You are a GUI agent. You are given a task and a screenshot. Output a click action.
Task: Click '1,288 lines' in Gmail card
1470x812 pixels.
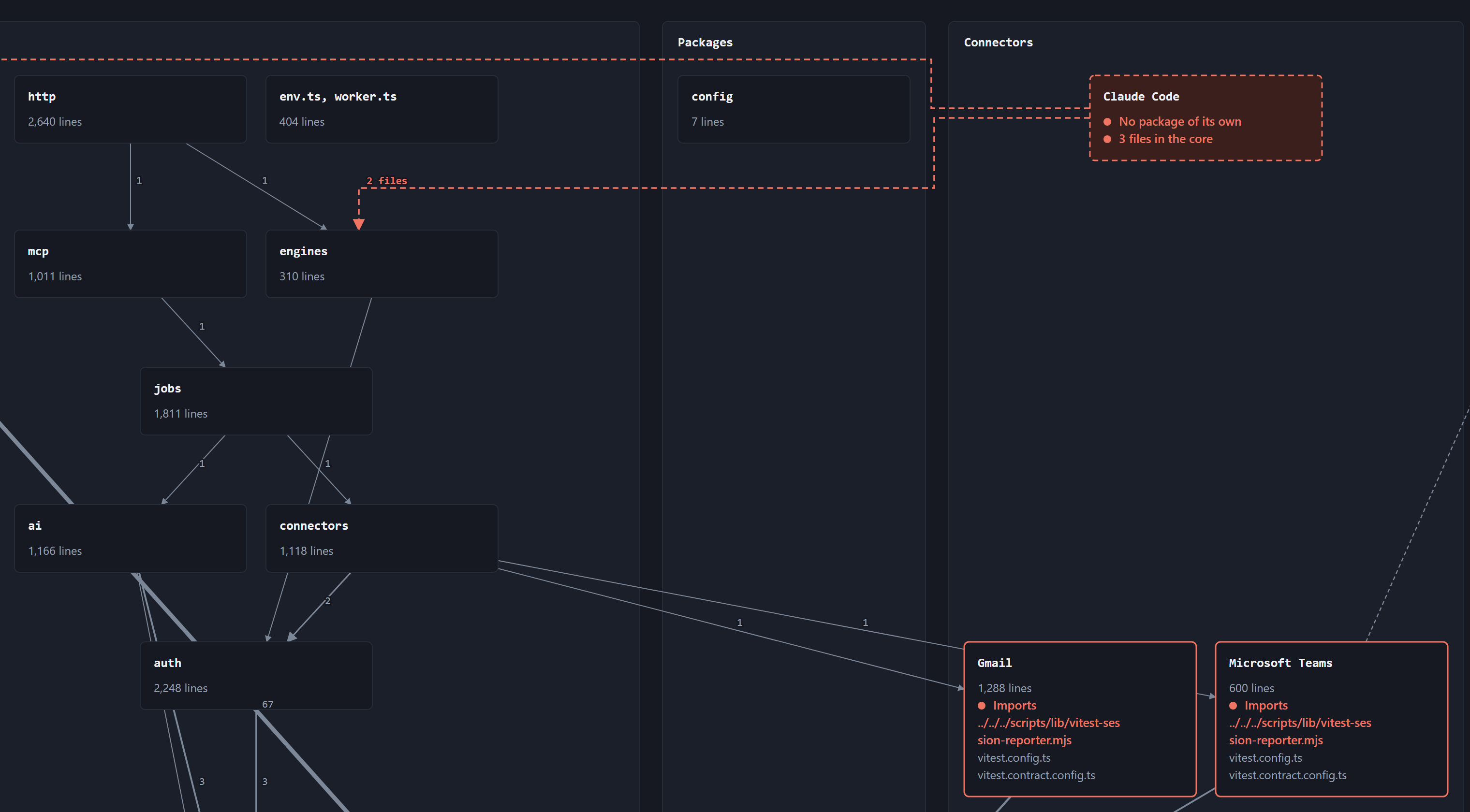pos(1004,688)
